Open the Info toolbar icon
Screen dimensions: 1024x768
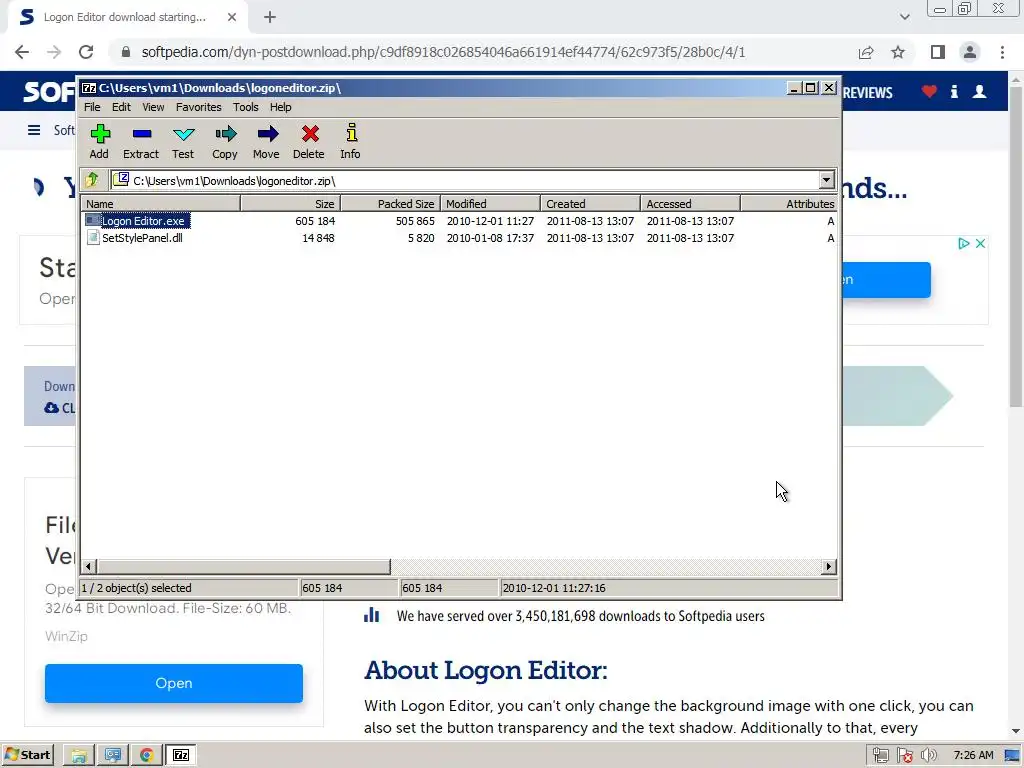(351, 141)
